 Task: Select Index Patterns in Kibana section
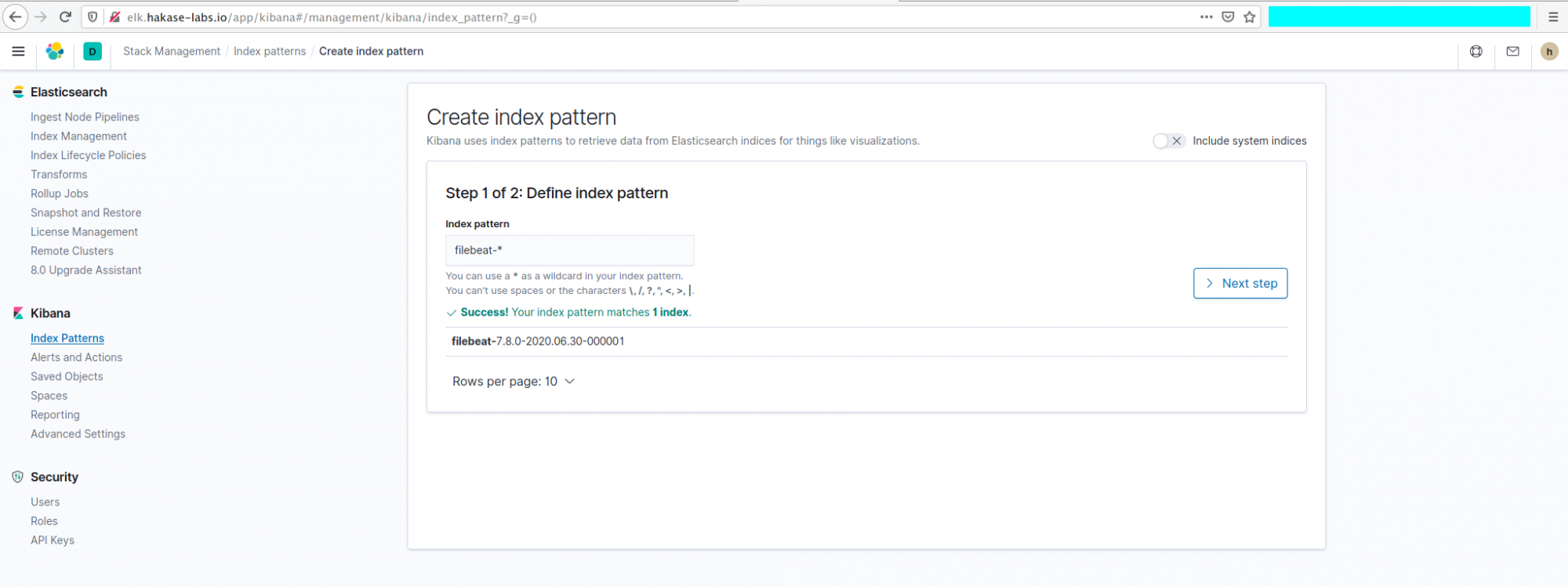tap(67, 339)
